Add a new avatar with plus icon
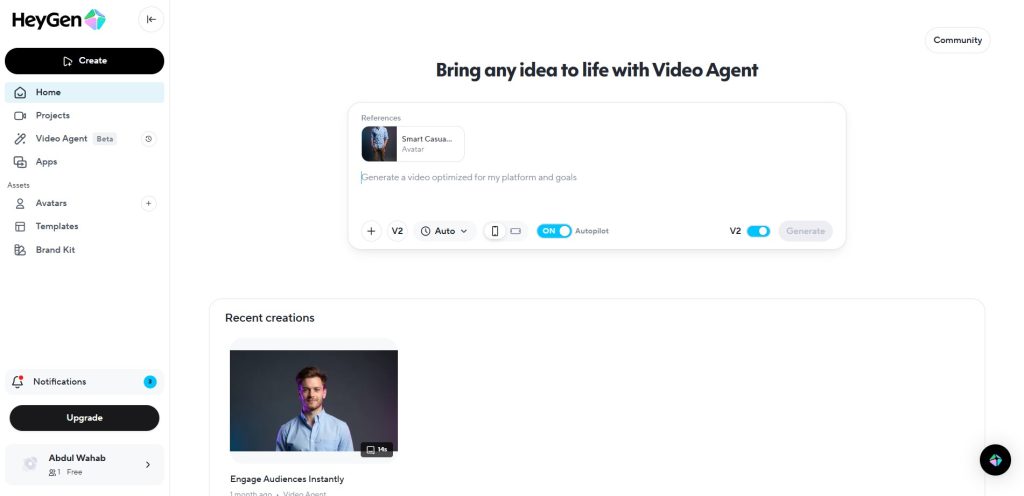 click(149, 203)
